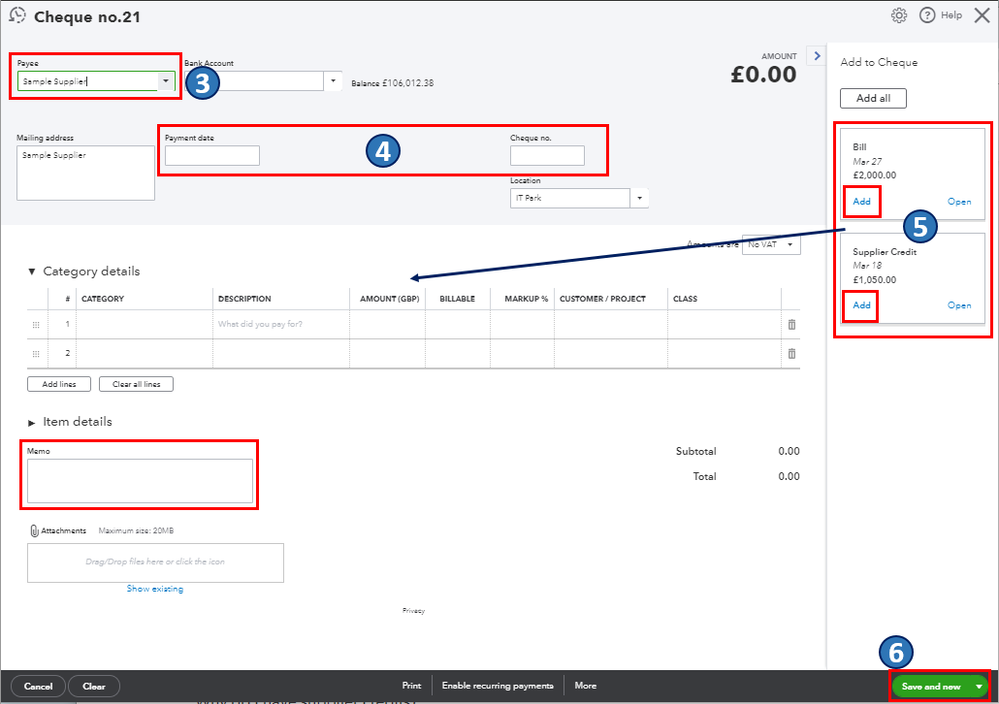Open the settings gear icon

click(899, 15)
